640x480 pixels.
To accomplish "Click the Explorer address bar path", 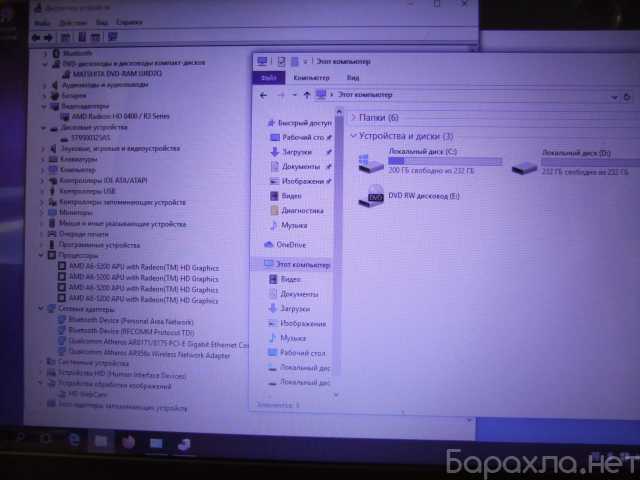I will (x=365, y=95).
